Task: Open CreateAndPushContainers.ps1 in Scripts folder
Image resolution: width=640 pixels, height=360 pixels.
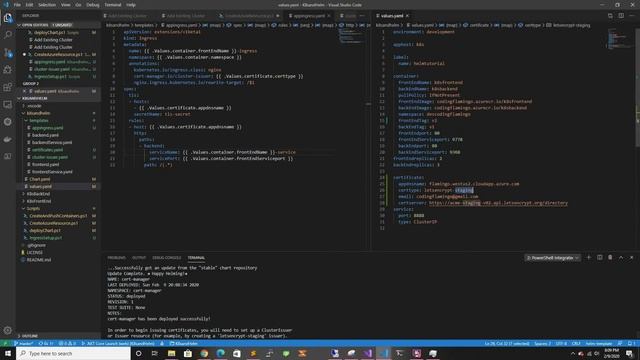Action: coord(58,216)
